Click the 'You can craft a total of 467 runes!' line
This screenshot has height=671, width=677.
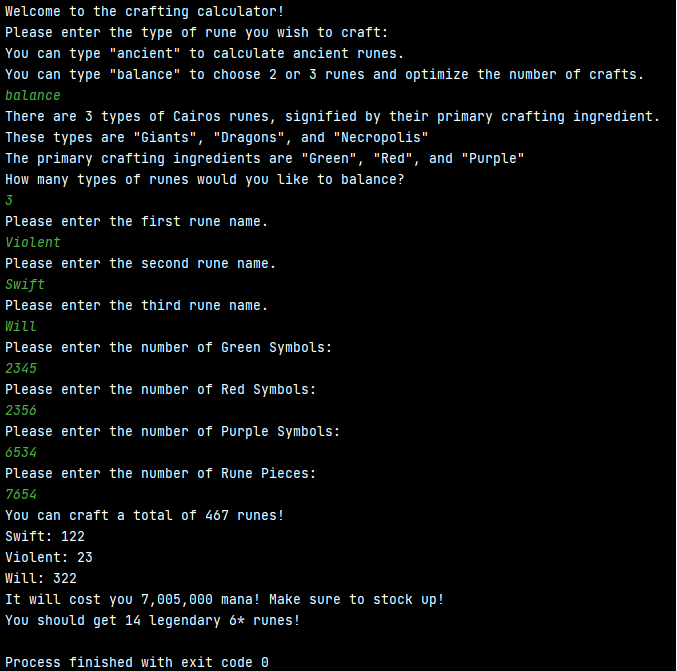click(145, 515)
